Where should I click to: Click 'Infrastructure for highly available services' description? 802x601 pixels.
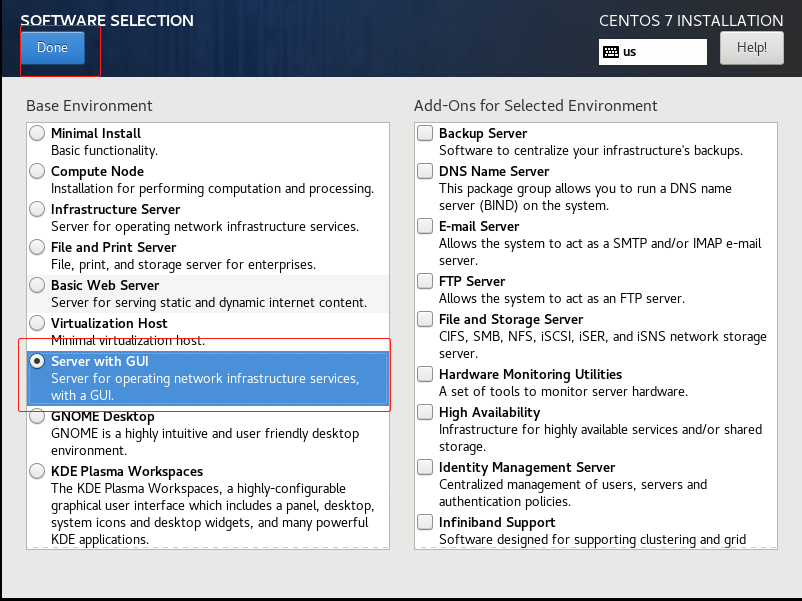click(x=600, y=438)
